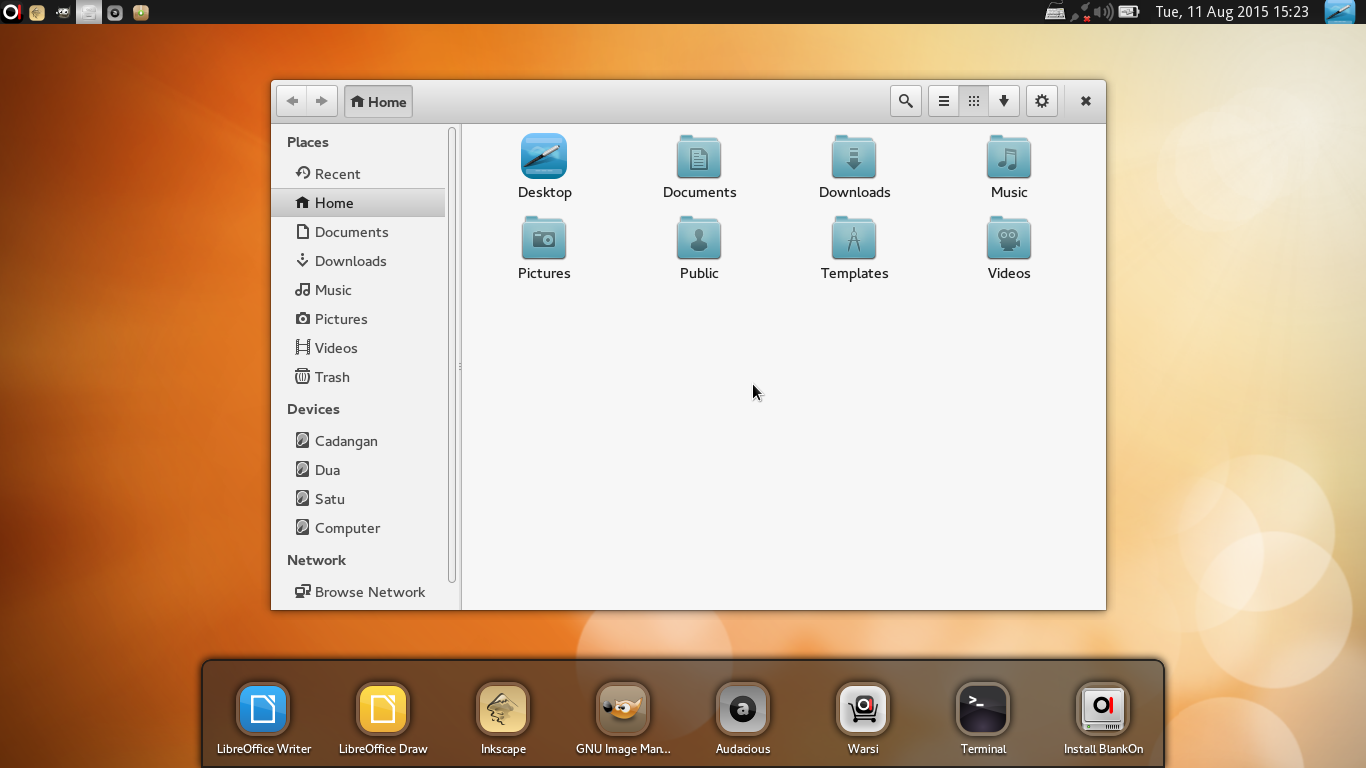Open the gear options dropdown

(x=1041, y=101)
